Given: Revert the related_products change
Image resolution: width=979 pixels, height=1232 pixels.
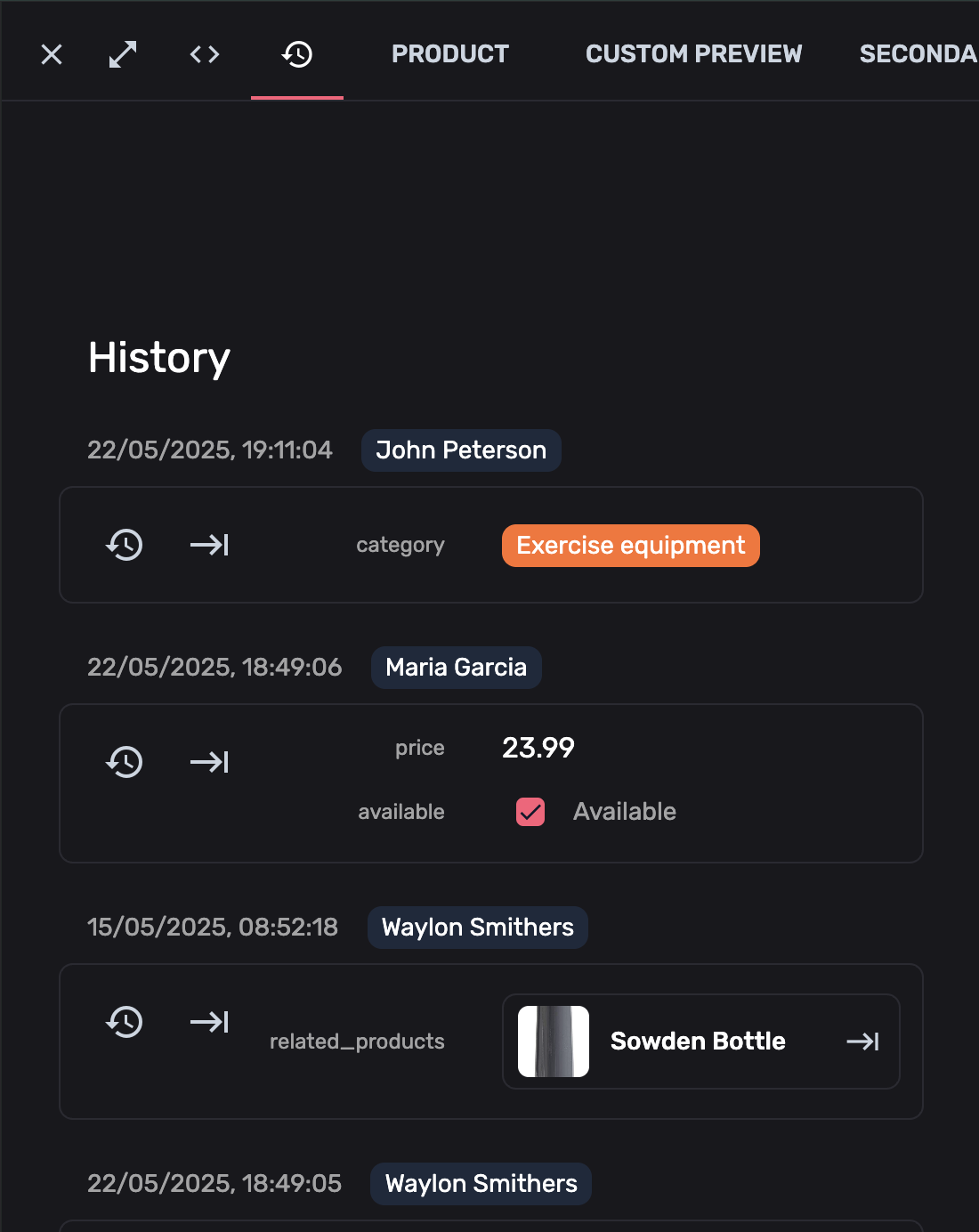Looking at the screenshot, I should [125, 1022].
